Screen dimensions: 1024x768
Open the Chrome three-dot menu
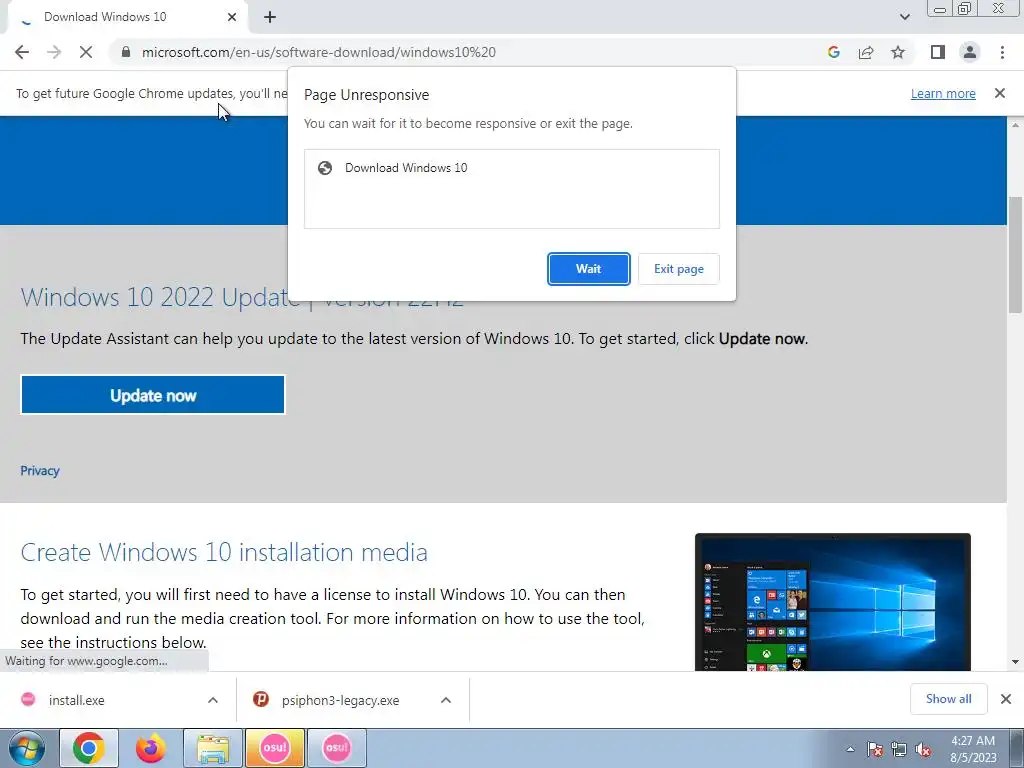[x=1002, y=52]
